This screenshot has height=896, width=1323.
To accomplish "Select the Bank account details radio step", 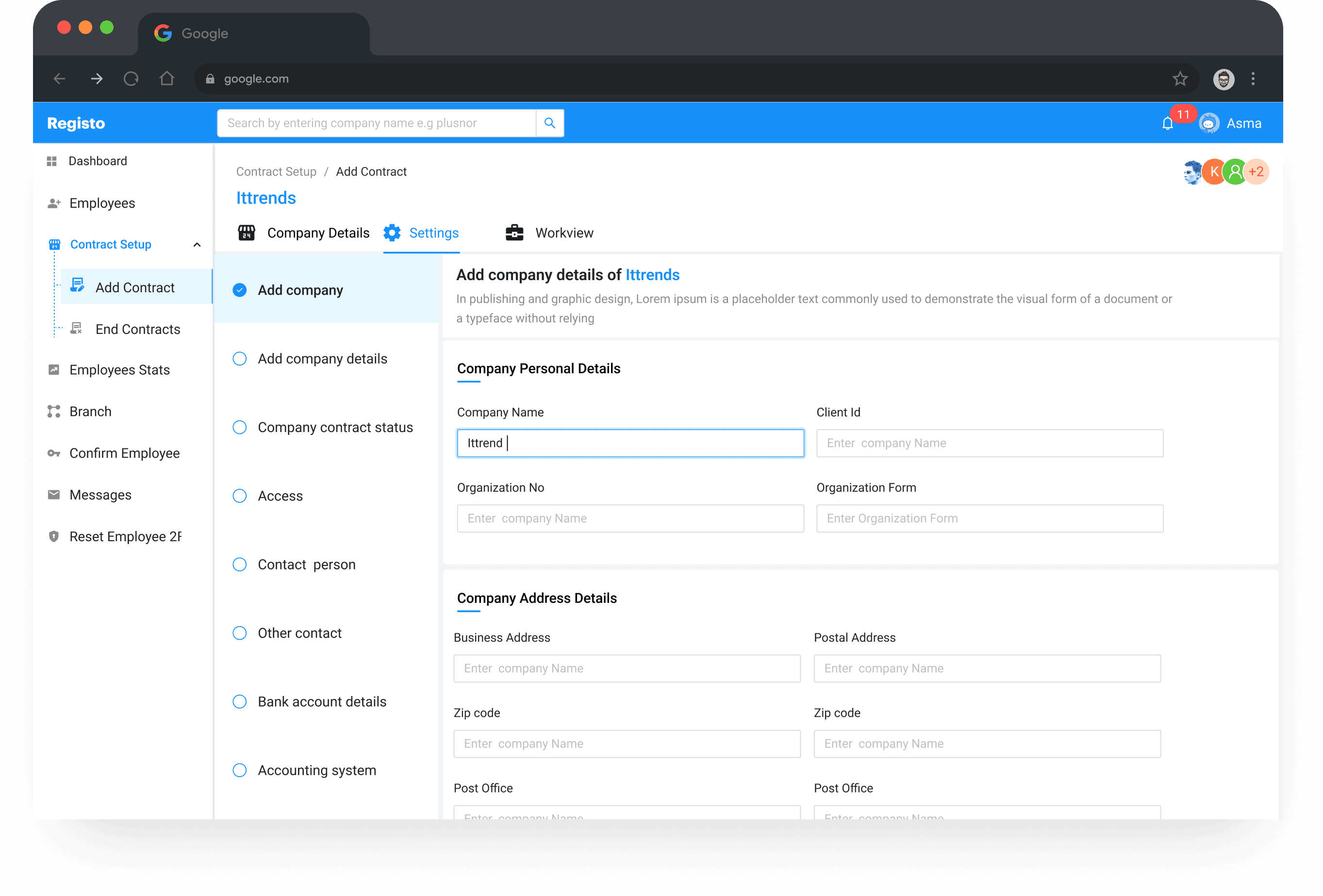I will click(x=240, y=702).
